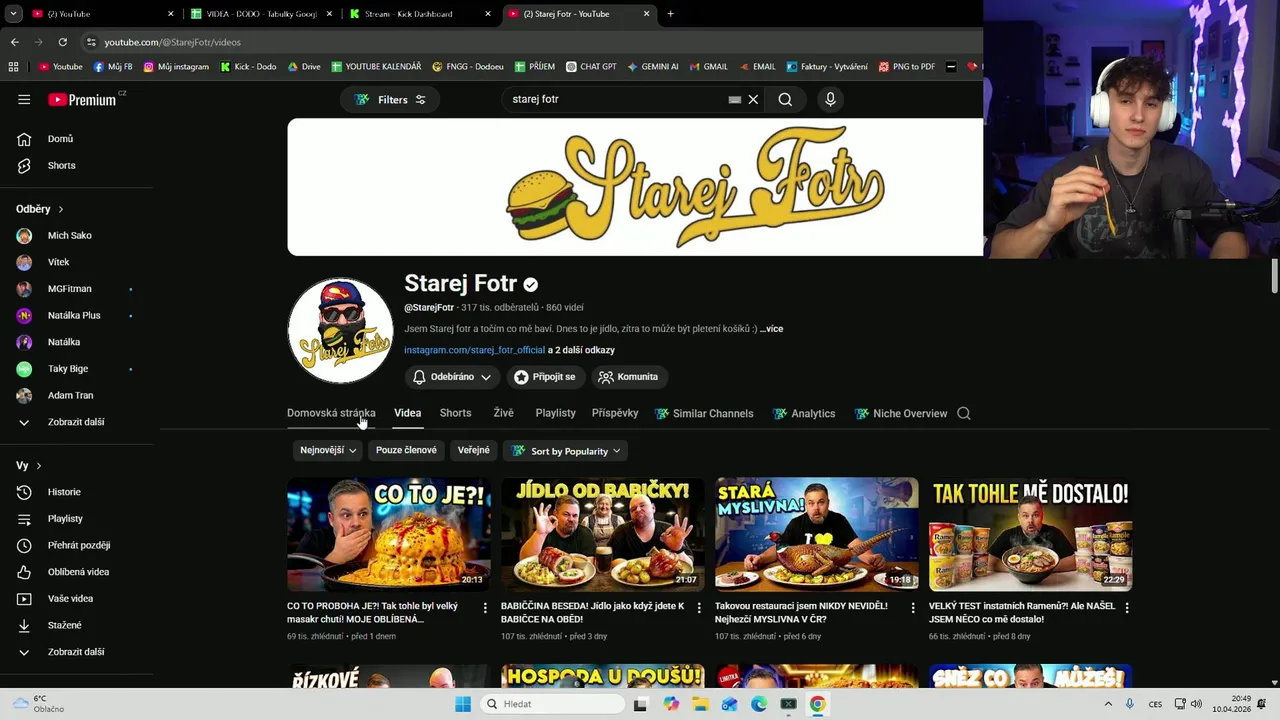Switch to channel Shorts tab

tap(455, 413)
